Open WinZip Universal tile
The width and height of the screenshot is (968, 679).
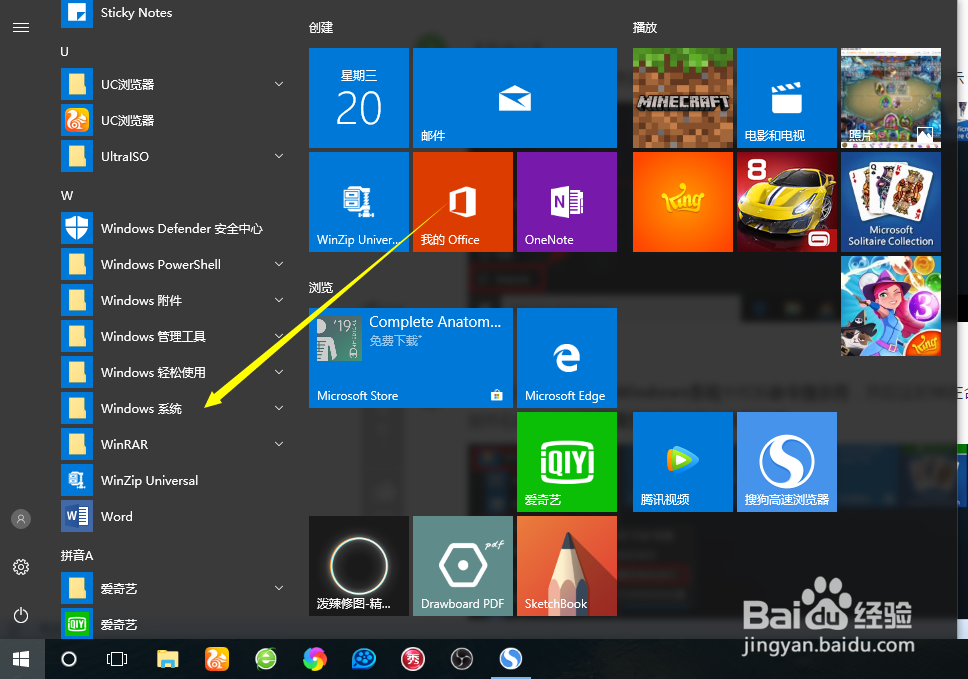click(359, 202)
